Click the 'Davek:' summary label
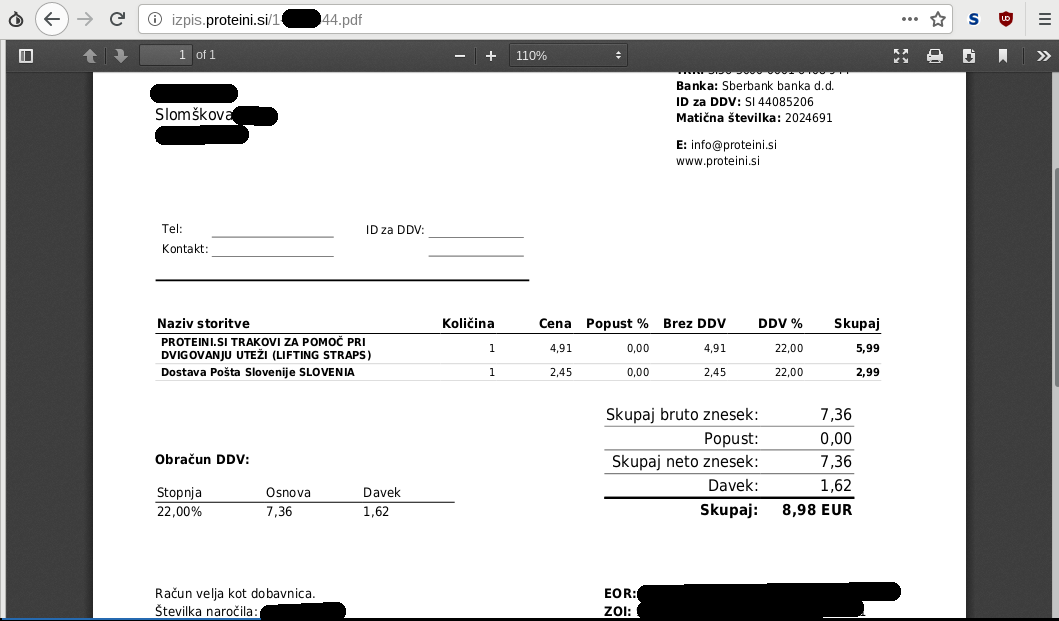This screenshot has width=1059, height=621. (733, 485)
